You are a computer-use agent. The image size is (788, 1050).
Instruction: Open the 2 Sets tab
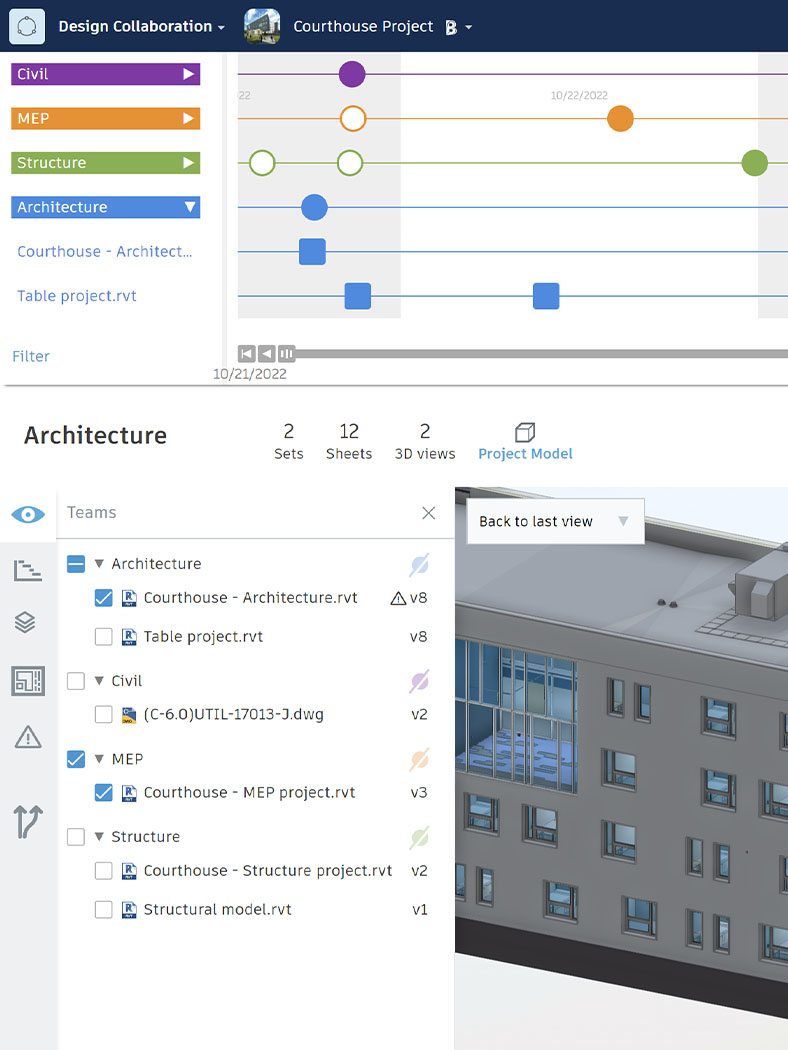289,441
